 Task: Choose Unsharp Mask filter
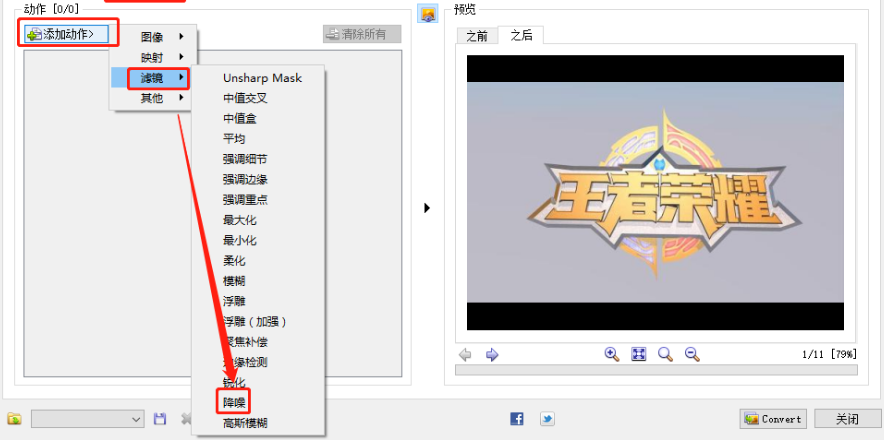(263, 78)
